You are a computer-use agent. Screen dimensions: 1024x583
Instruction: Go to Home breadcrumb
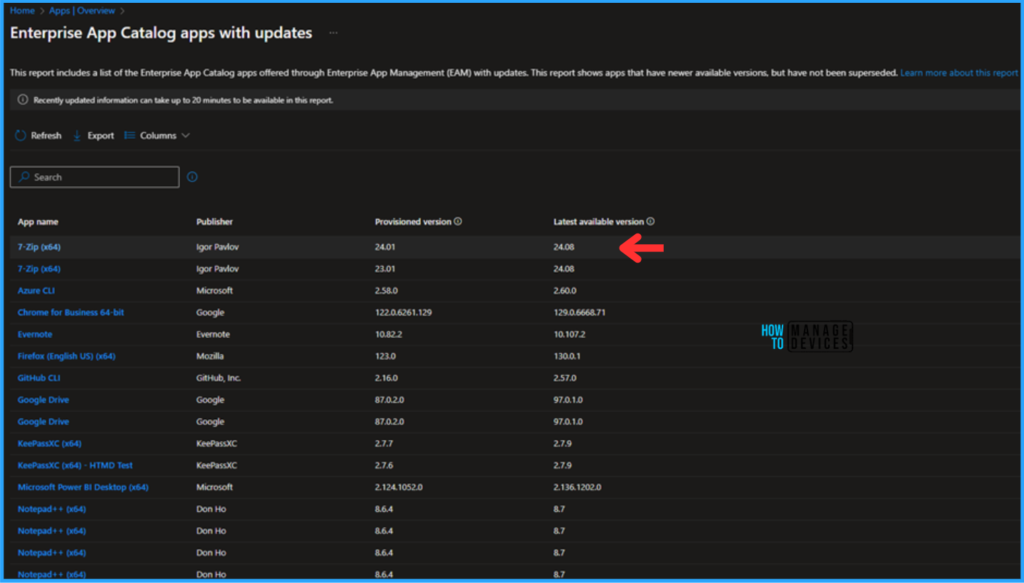pyautogui.click(x=22, y=10)
